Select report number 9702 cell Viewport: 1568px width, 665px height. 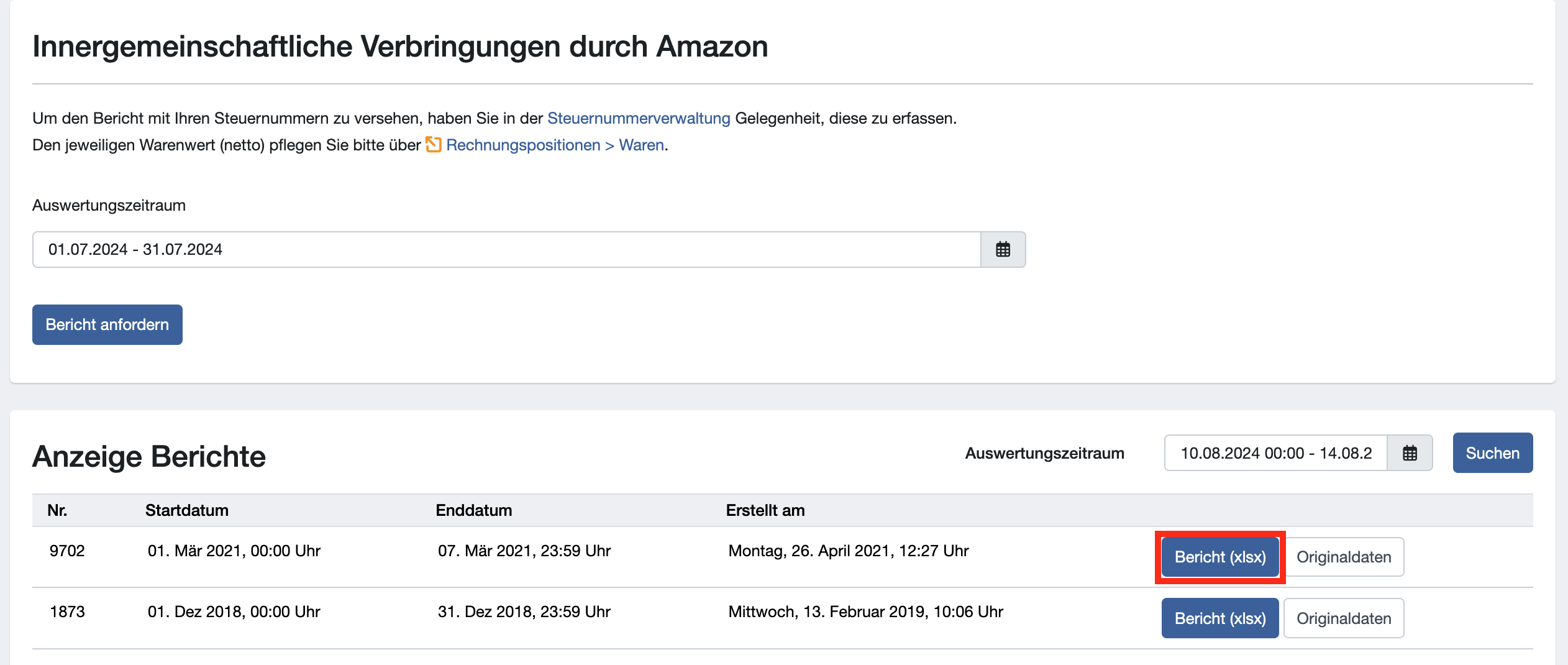[67, 551]
